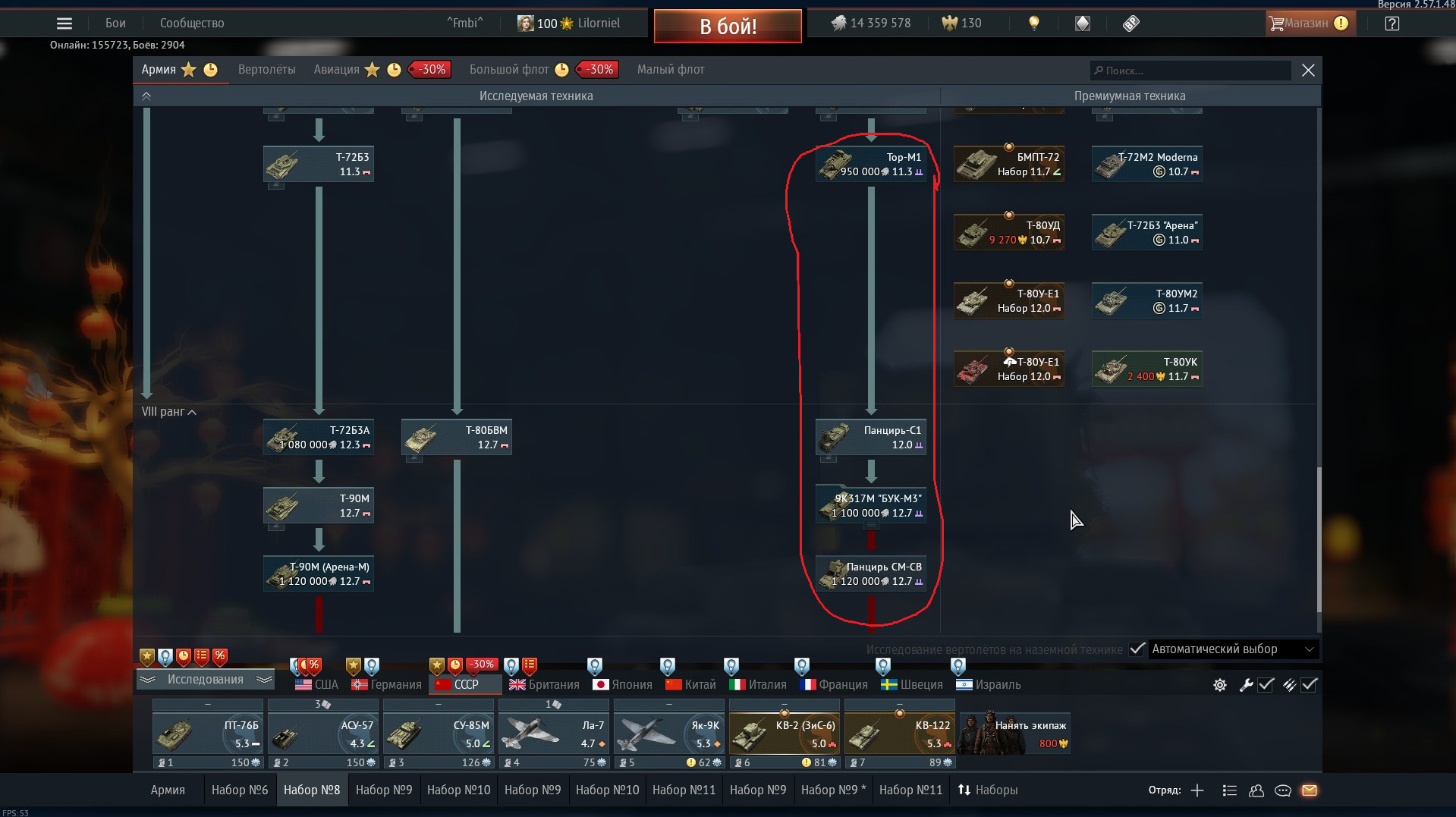1456x817 pixels.
Task: Click the double-chevron collapse arrow above the tree
Action: click(146, 96)
